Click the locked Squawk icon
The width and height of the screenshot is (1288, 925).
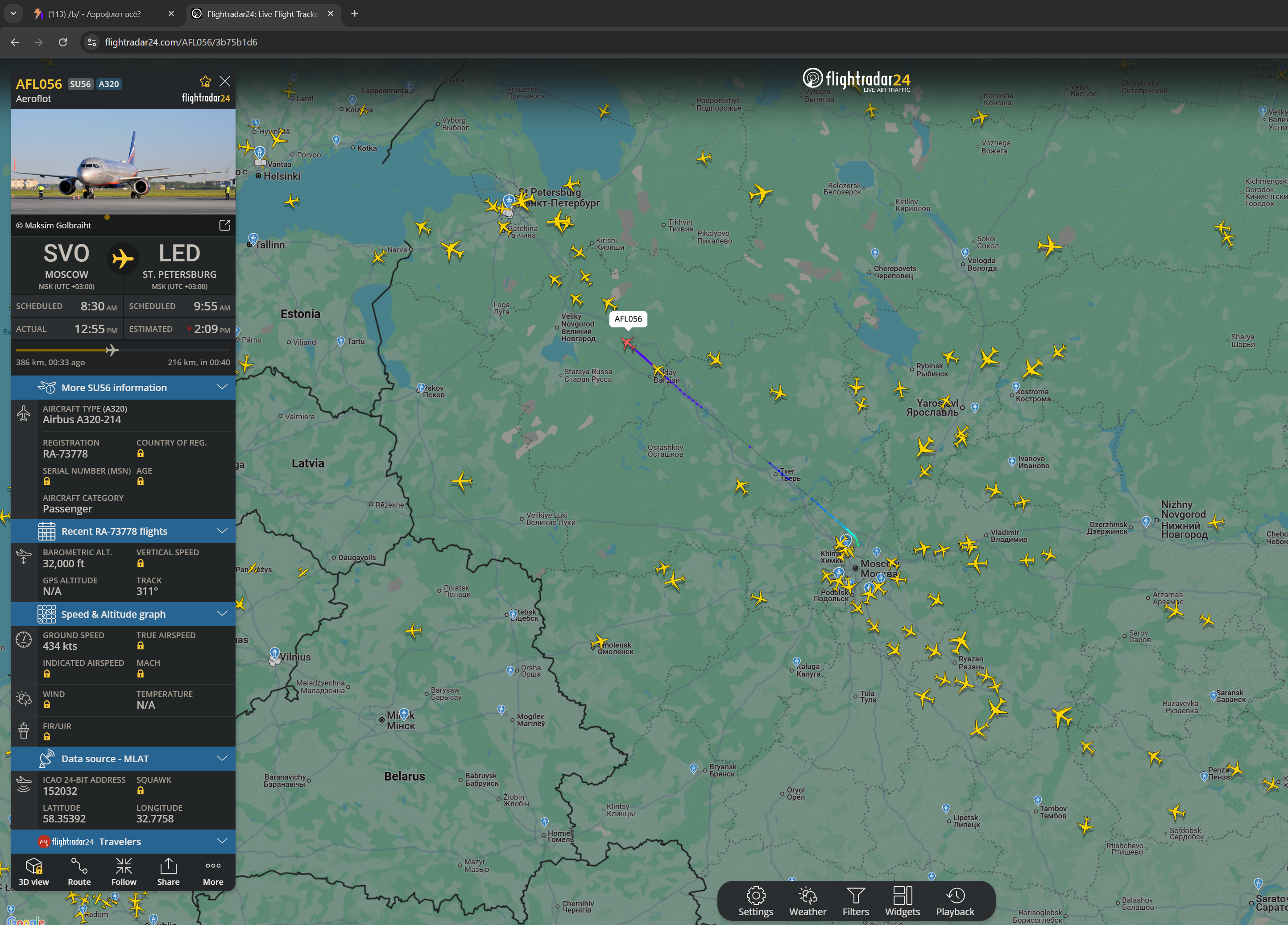pos(140,790)
